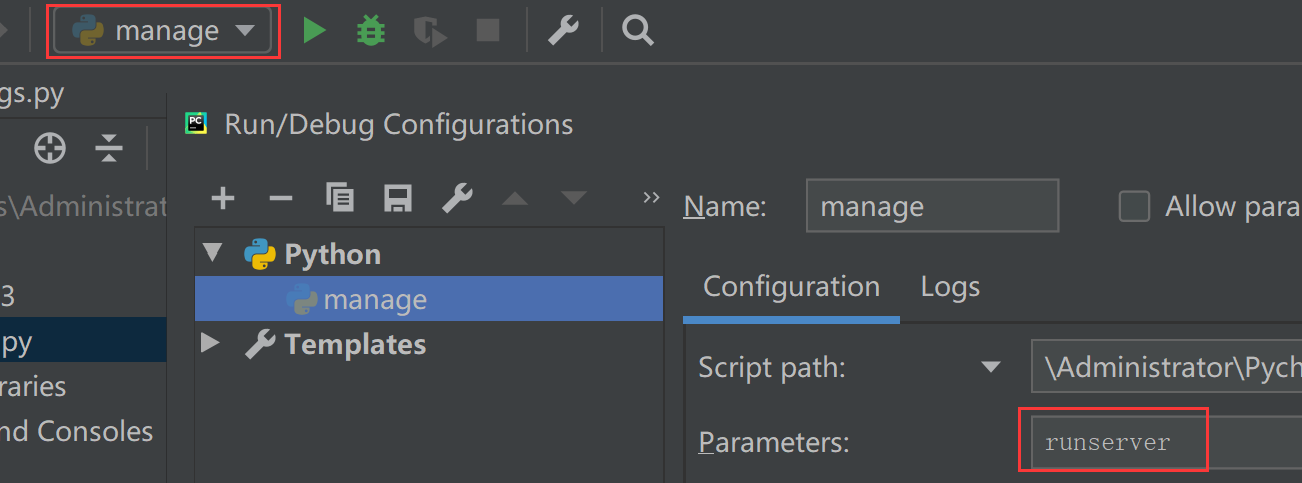Run with coverage icon
The width and height of the screenshot is (1302, 483).
coord(430,31)
